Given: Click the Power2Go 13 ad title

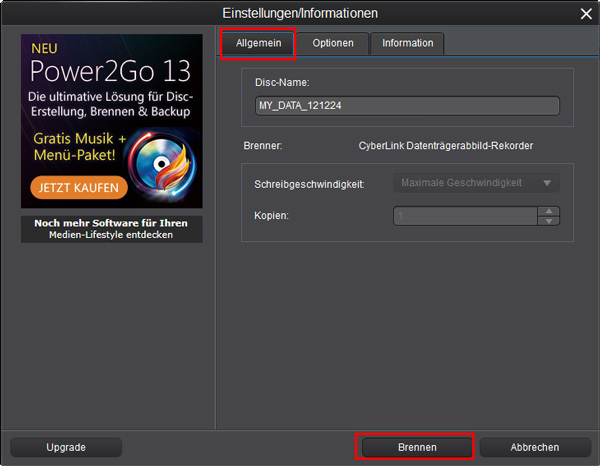Looking at the screenshot, I should tap(110, 71).
